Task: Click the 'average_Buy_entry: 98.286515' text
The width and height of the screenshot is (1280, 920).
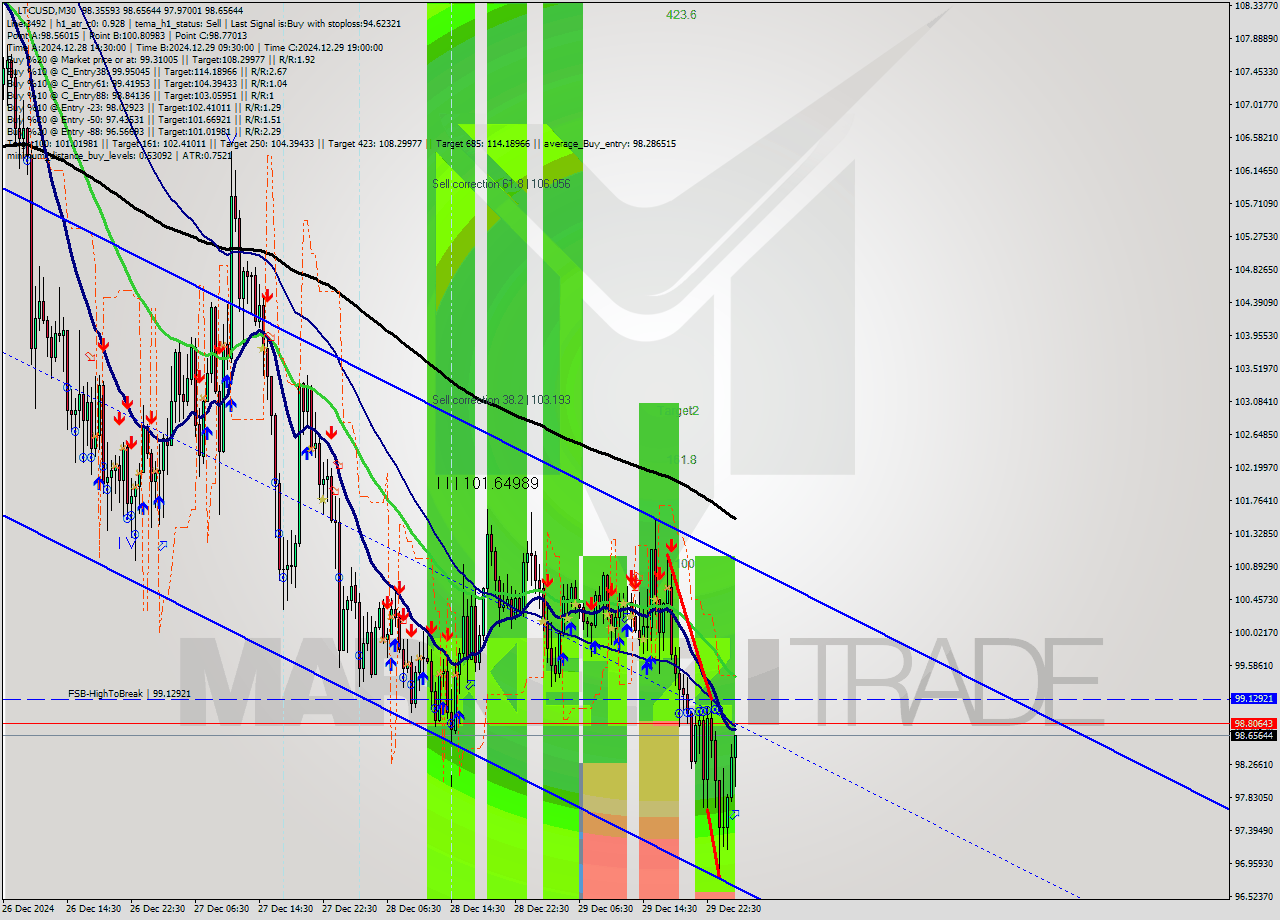Action: tap(610, 144)
